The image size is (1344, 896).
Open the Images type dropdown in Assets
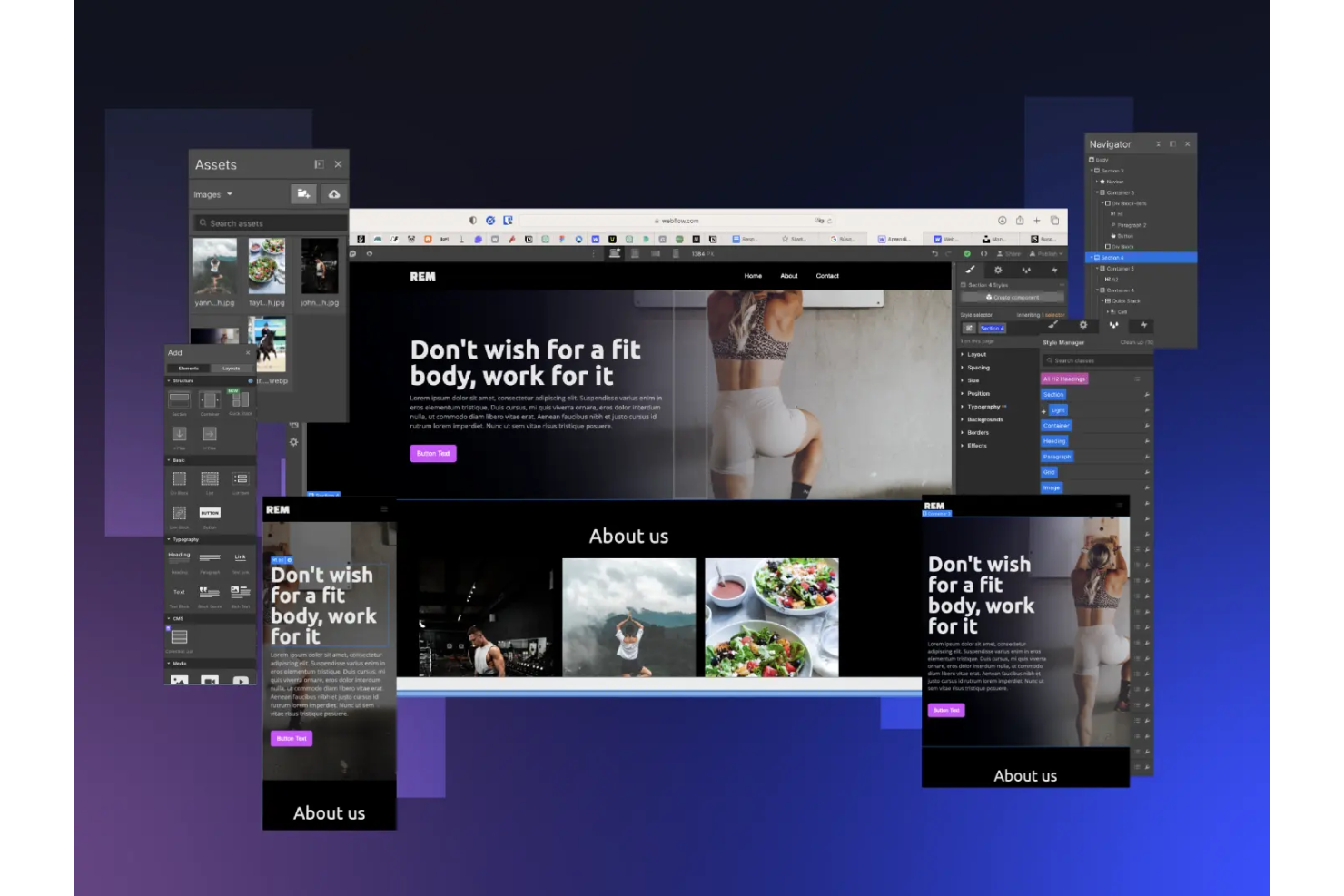(212, 194)
